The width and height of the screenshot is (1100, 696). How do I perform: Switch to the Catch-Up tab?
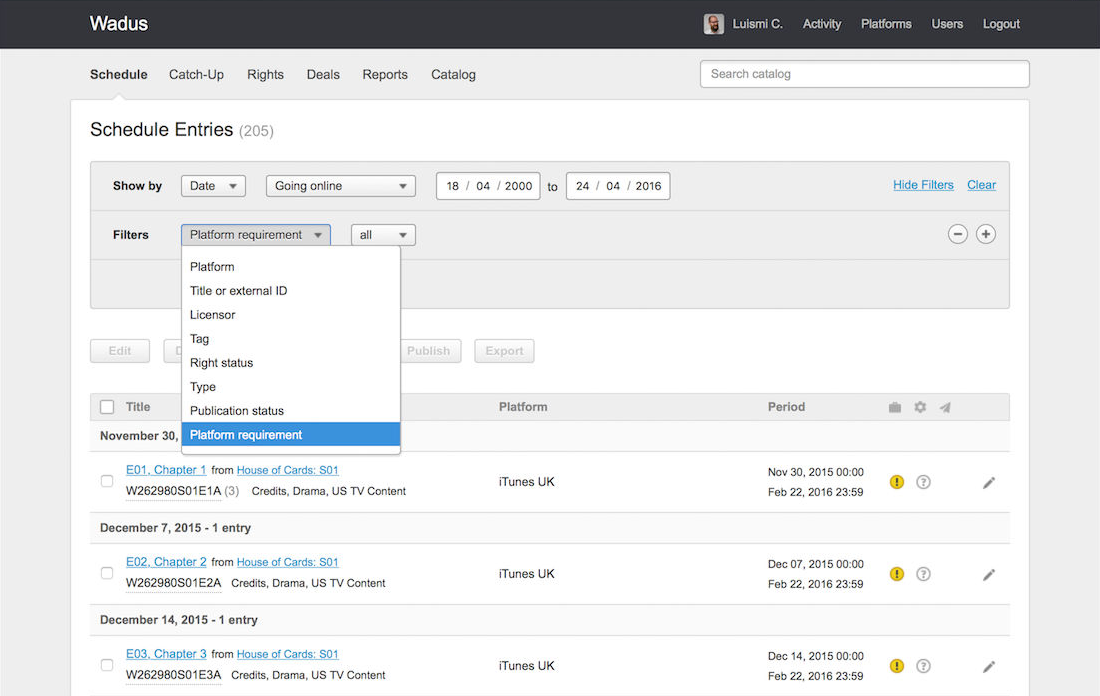[x=196, y=75]
